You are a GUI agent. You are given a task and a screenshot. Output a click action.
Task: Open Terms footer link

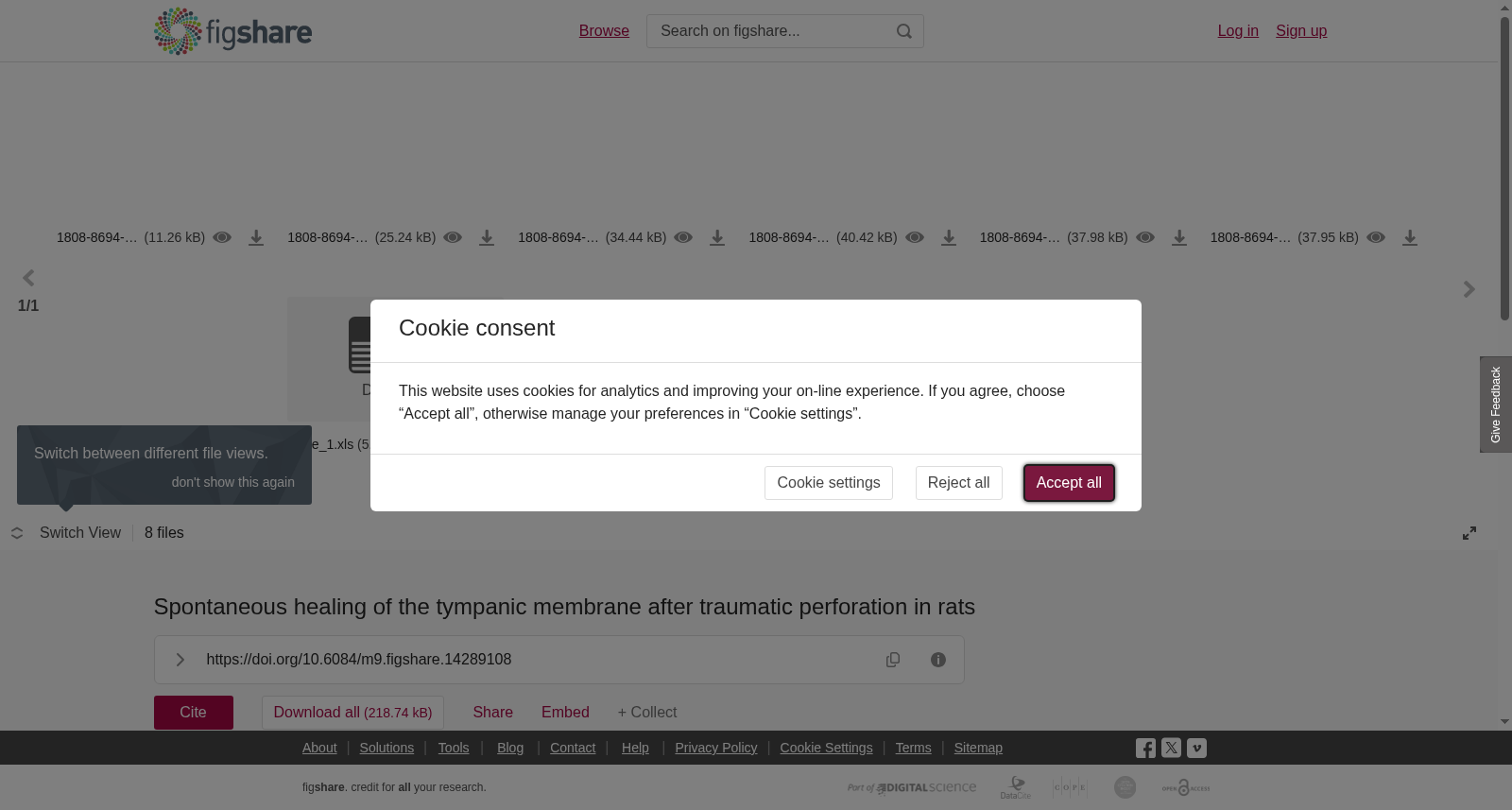[x=913, y=748]
